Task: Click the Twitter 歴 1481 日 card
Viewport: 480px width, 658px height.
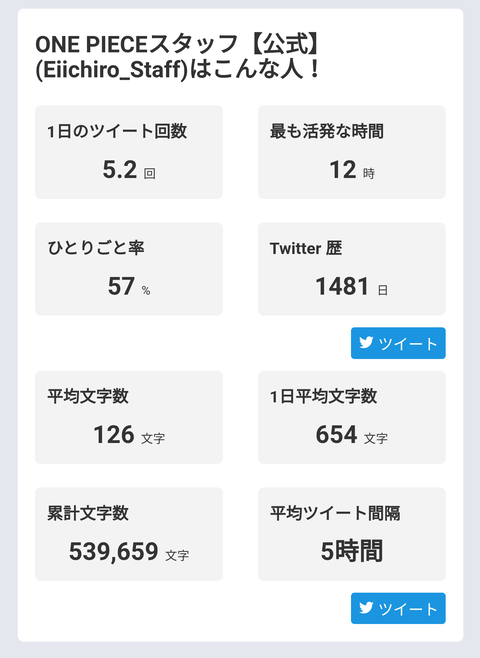Action: 352,269
